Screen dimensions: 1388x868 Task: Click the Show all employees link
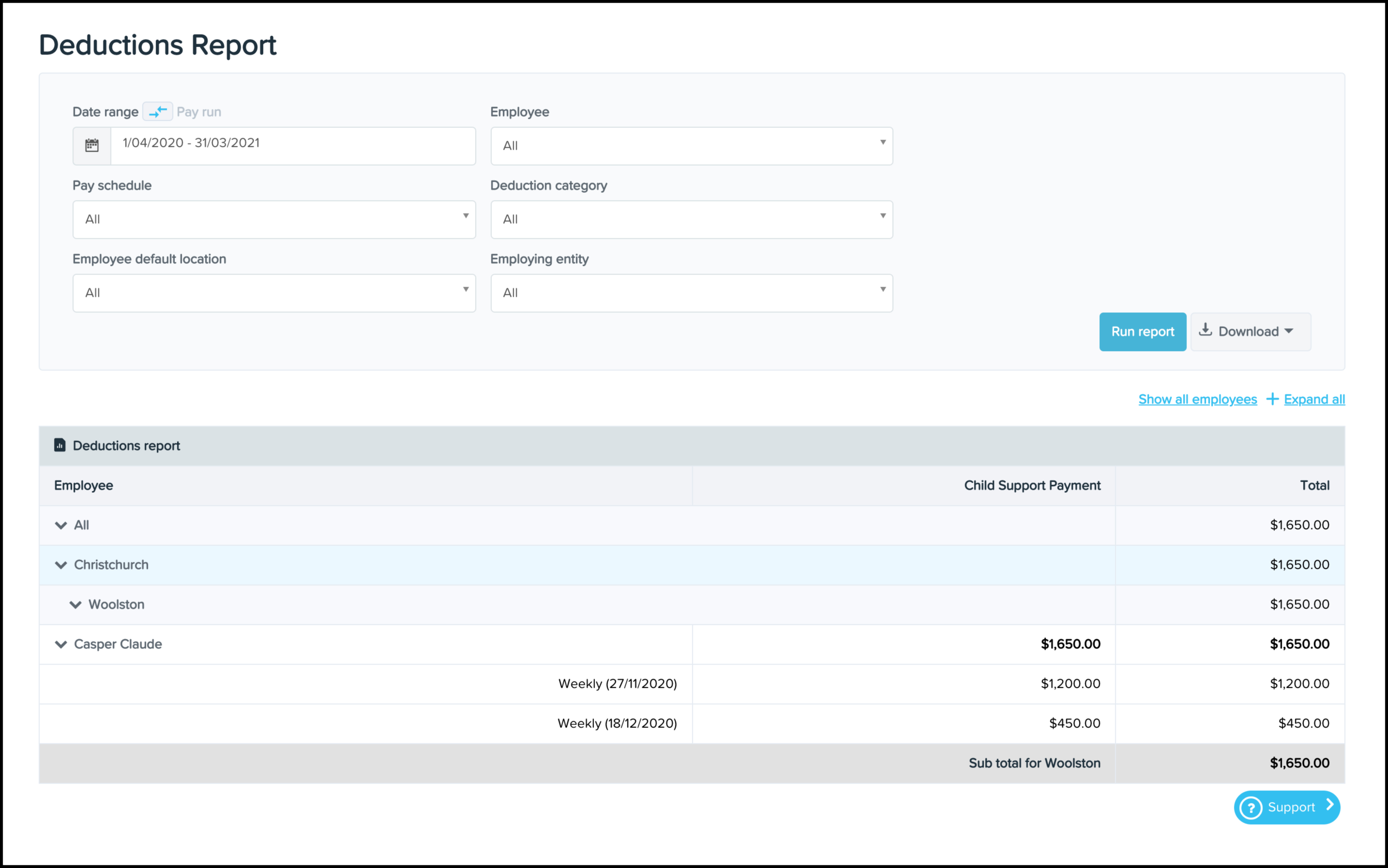(x=1197, y=399)
